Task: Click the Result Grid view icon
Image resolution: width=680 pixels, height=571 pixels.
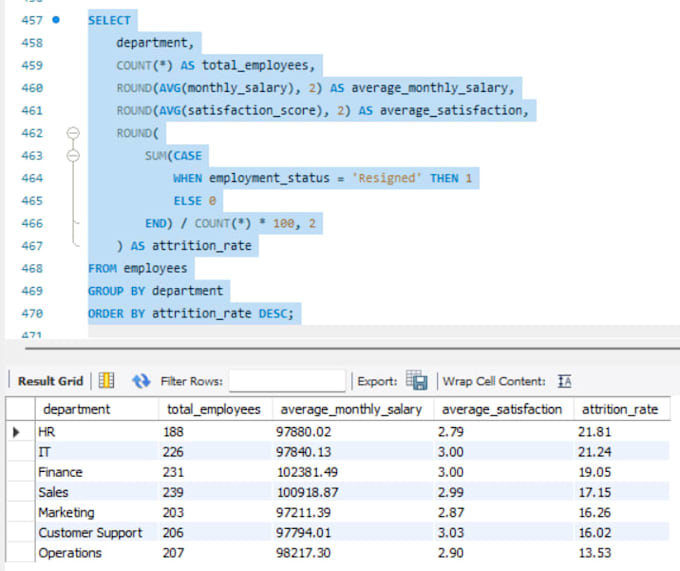Action: pyautogui.click(x=106, y=381)
